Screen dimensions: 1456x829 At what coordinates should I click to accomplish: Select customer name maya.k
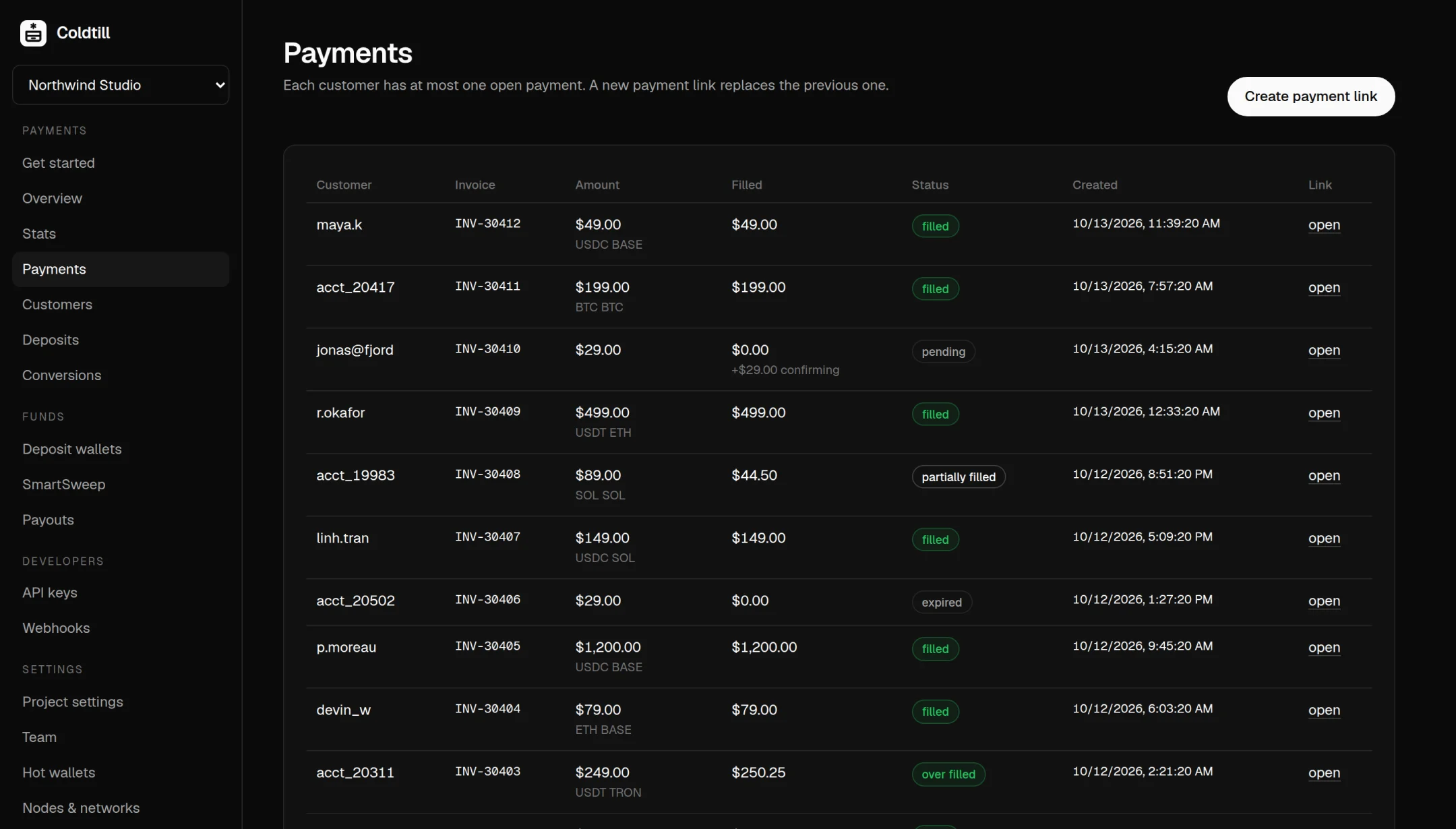tap(339, 225)
